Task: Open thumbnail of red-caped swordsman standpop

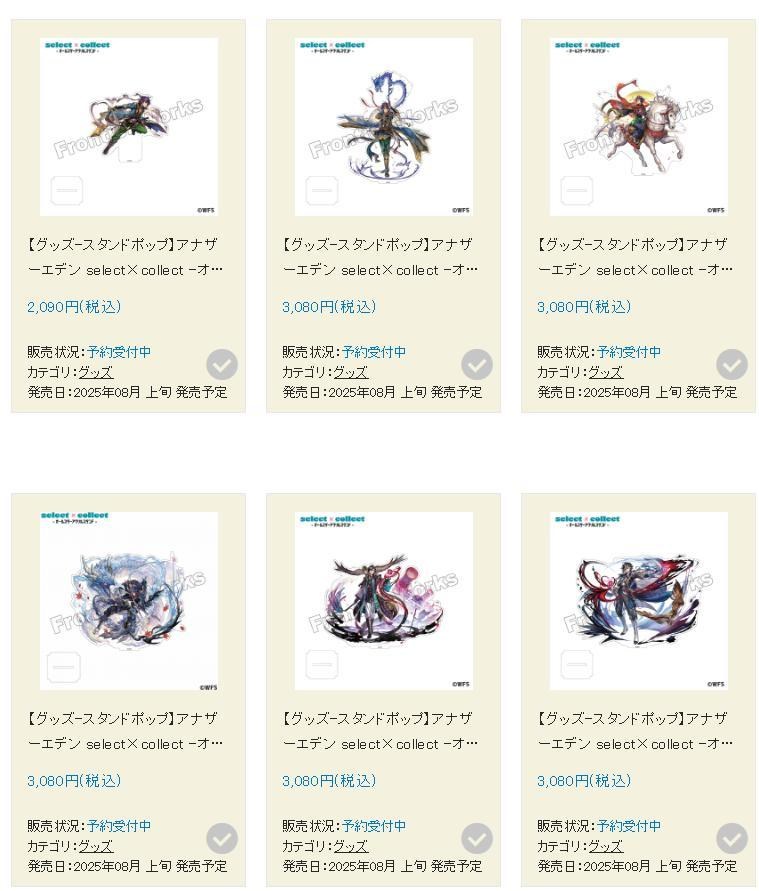Action: click(x=639, y=601)
